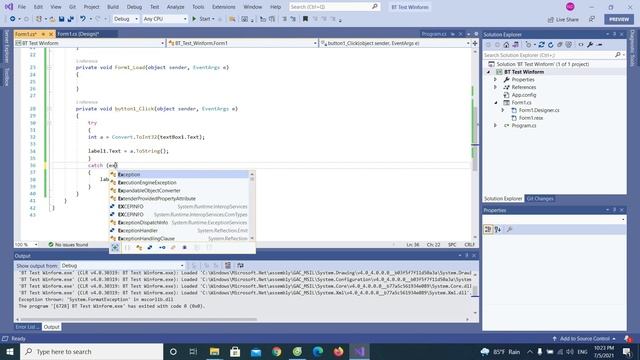Viewport: 640px width, 360px height.
Task: Switch views icon in Solution Explorer toolbar
Action: (x=516, y=45)
